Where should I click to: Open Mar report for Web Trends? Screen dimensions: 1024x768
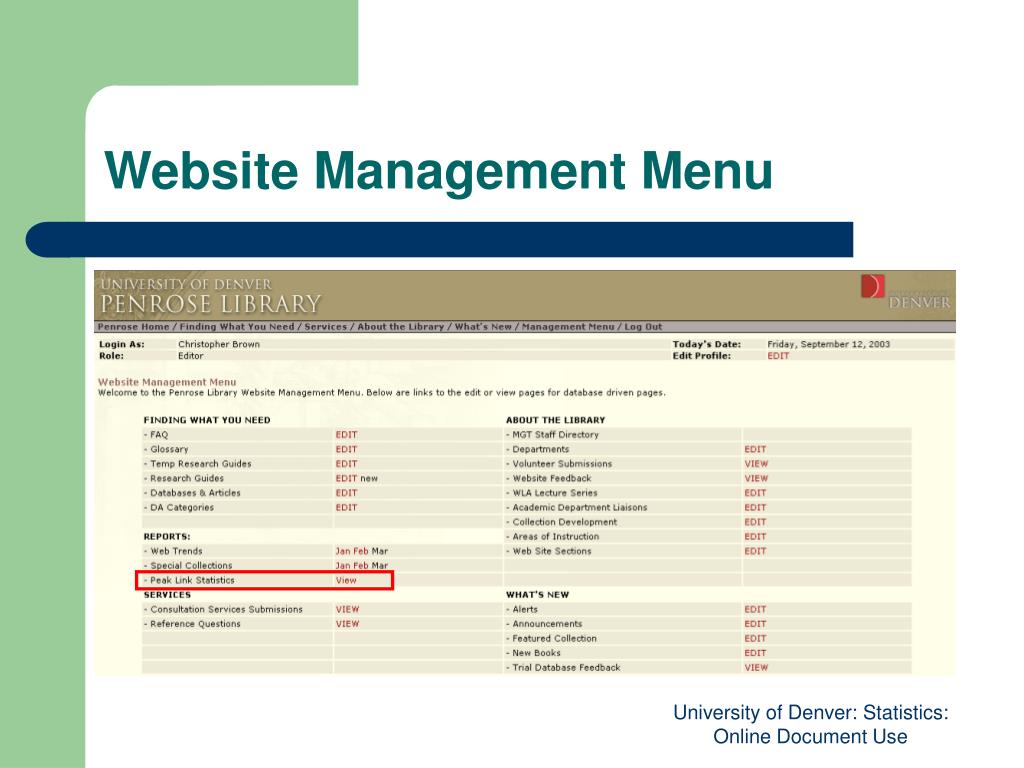[x=379, y=551]
